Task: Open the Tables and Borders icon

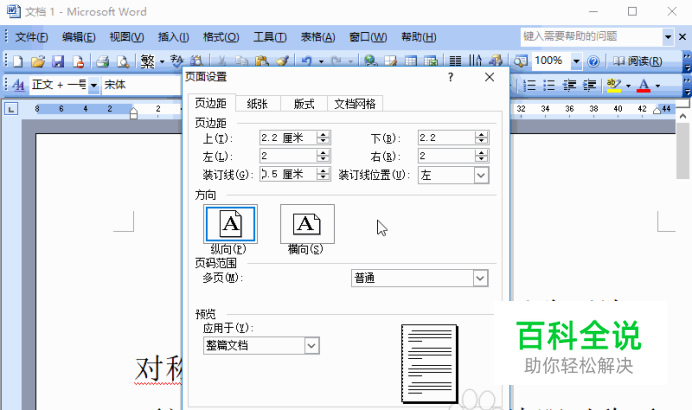Action: pyautogui.click(x=391, y=61)
